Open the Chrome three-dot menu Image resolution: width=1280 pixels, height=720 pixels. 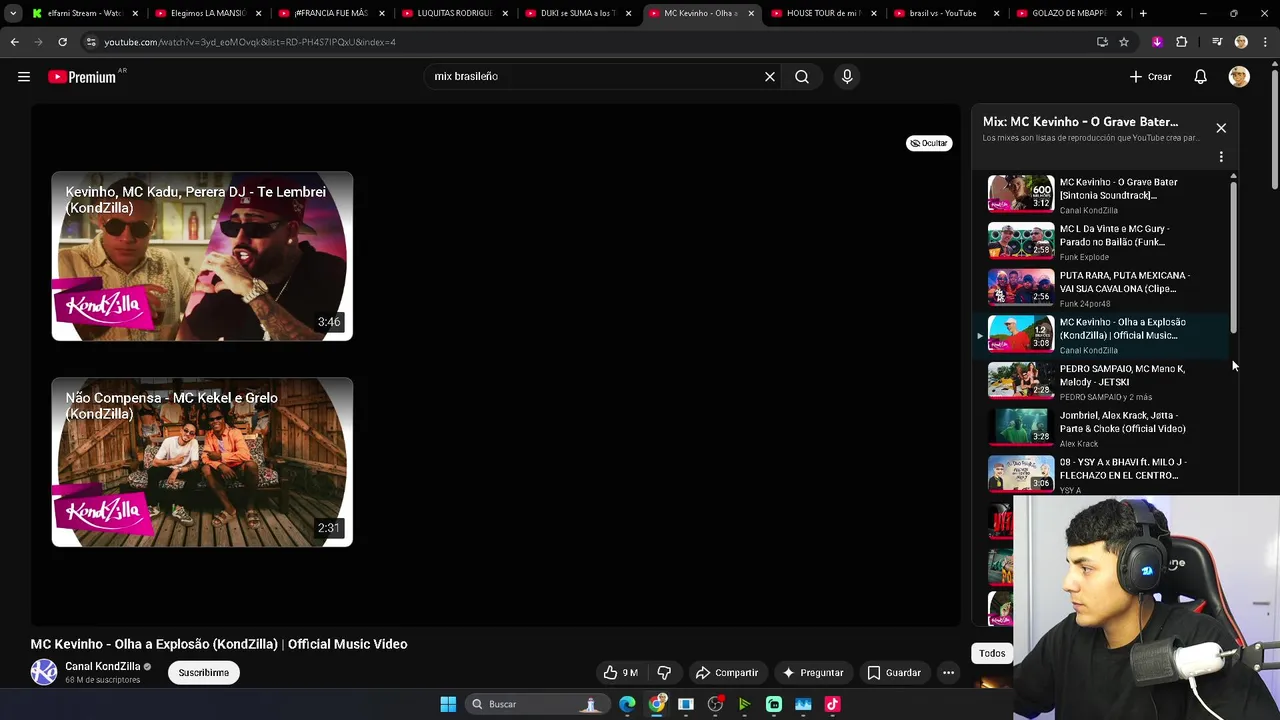[x=1265, y=42]
